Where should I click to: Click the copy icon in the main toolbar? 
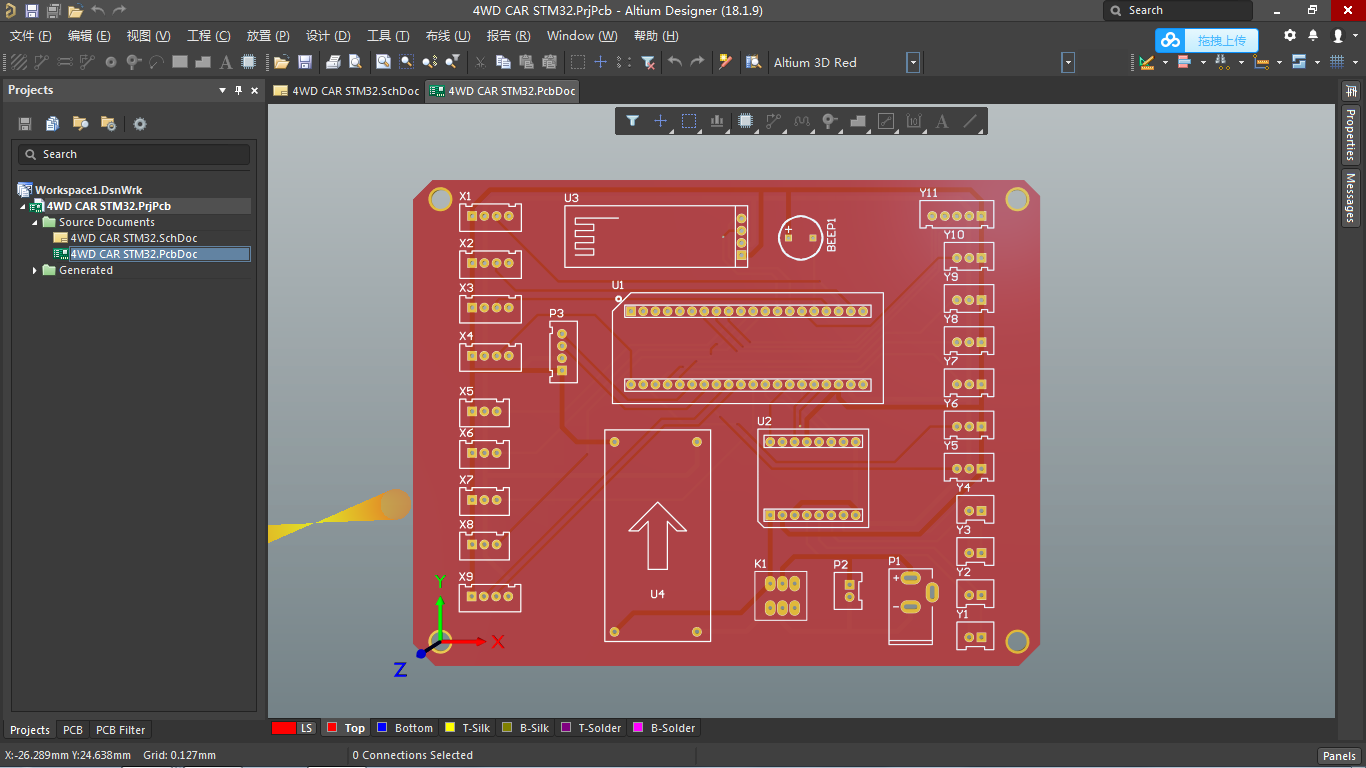click(x=503, y=62)
